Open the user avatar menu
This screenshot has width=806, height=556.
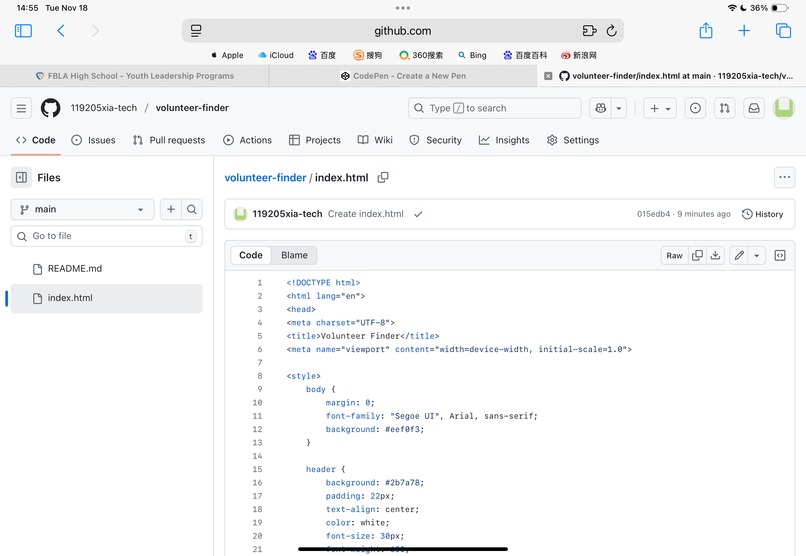(784, 108)
